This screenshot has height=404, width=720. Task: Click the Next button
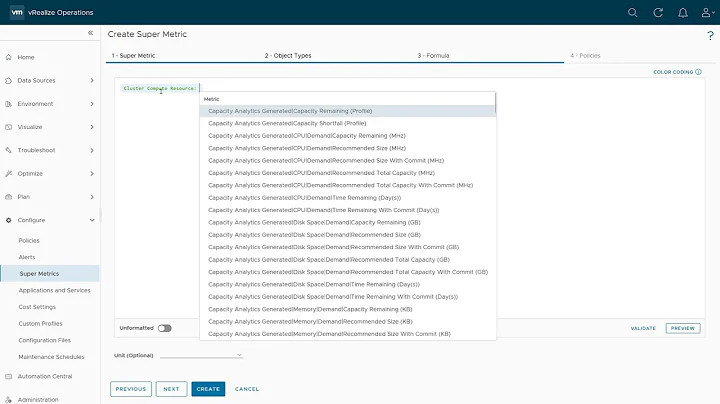pos(171,389)
